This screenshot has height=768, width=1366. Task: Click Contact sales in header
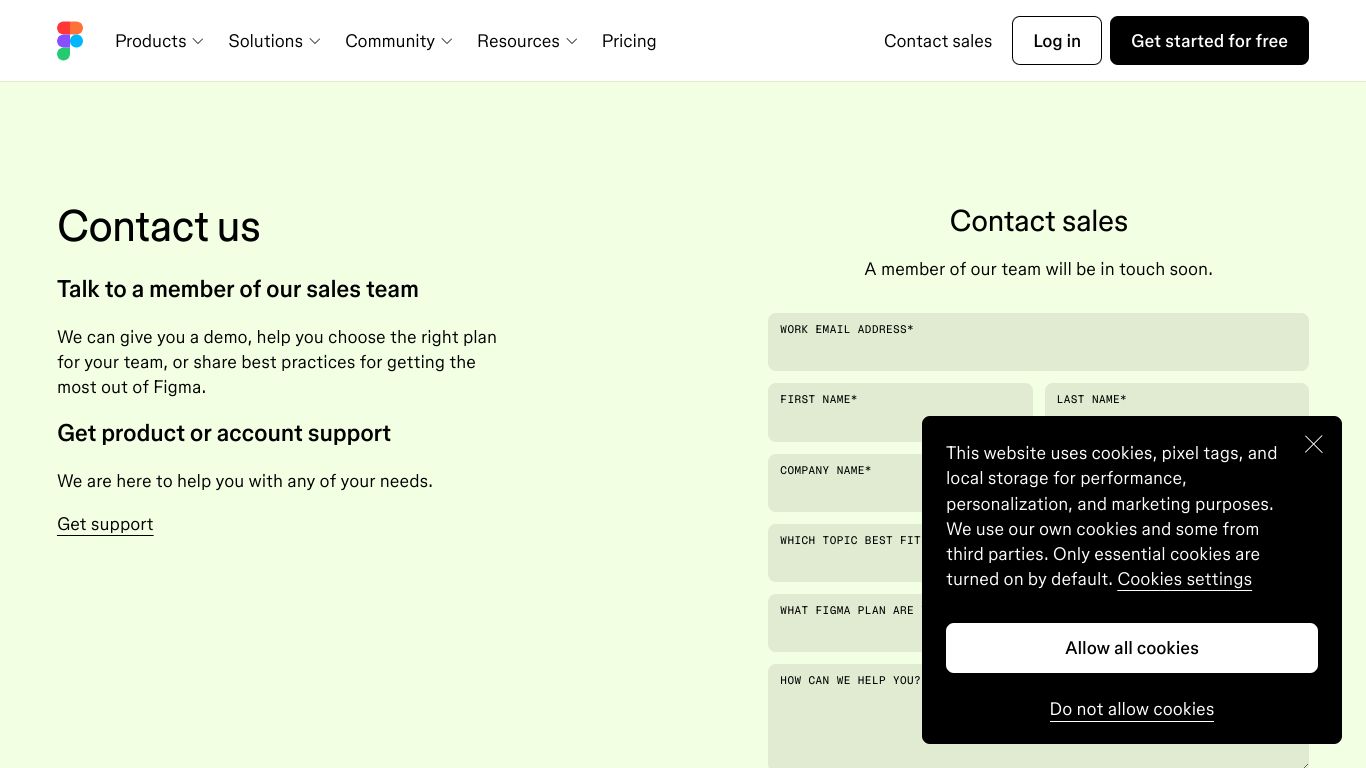[938, 41]
